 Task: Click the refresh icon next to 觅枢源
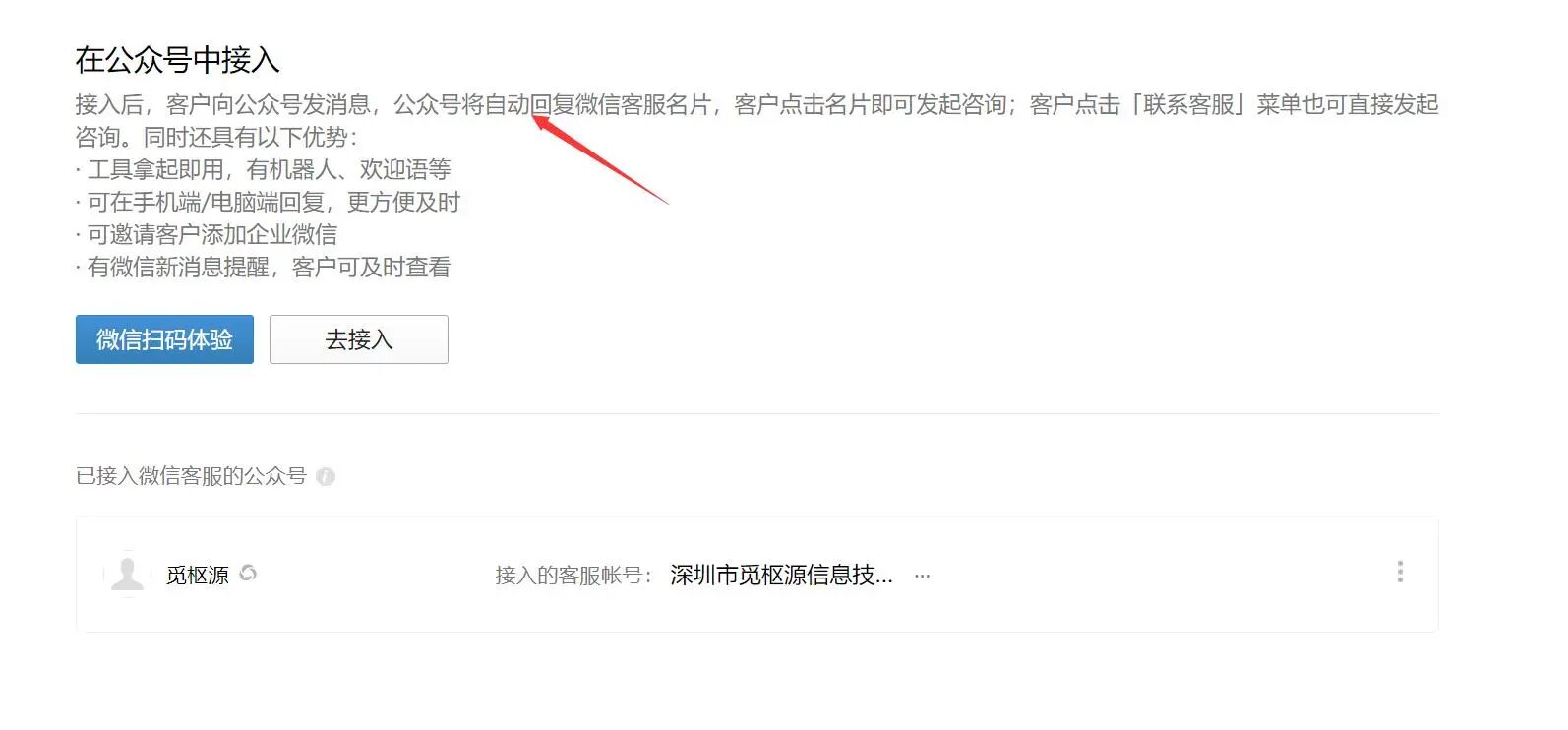(248, 573)
